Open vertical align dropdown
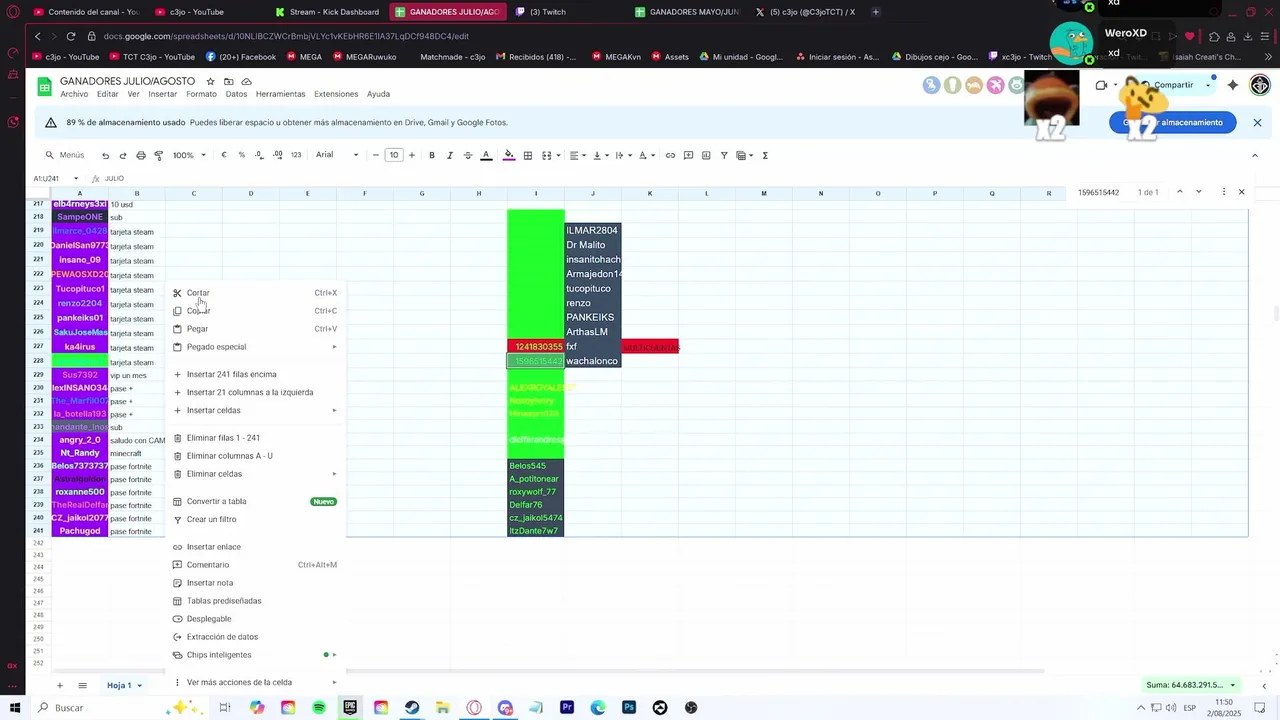Screen dimensions: 1280x720 click(600, 155)
